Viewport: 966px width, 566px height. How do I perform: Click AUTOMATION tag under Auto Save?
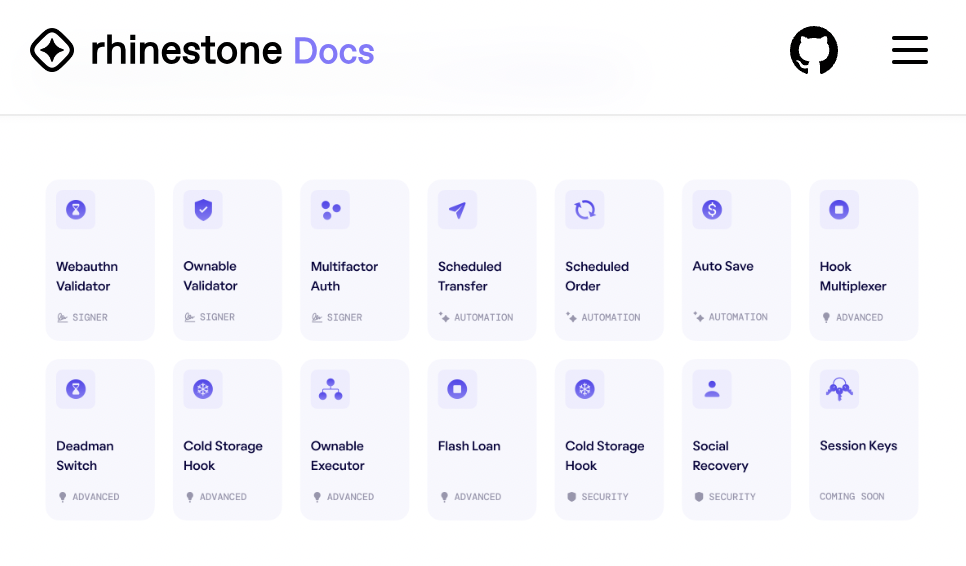point(730,317)
